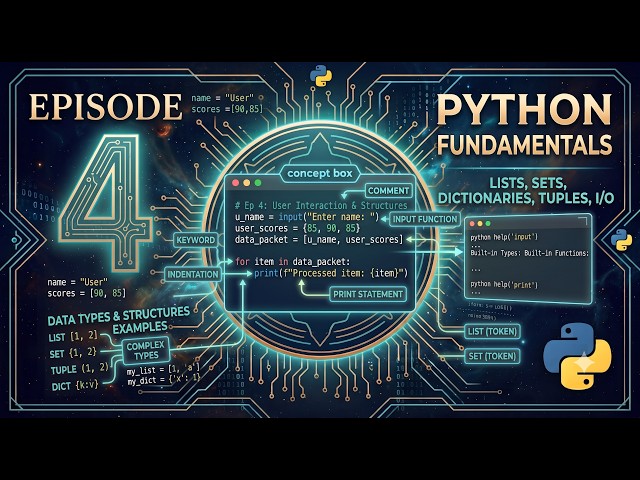Image resolution: width=640 pixels, height=480 pixels.
Task: Click the FUNDAMENTALS title text
Action: (524, 144)
